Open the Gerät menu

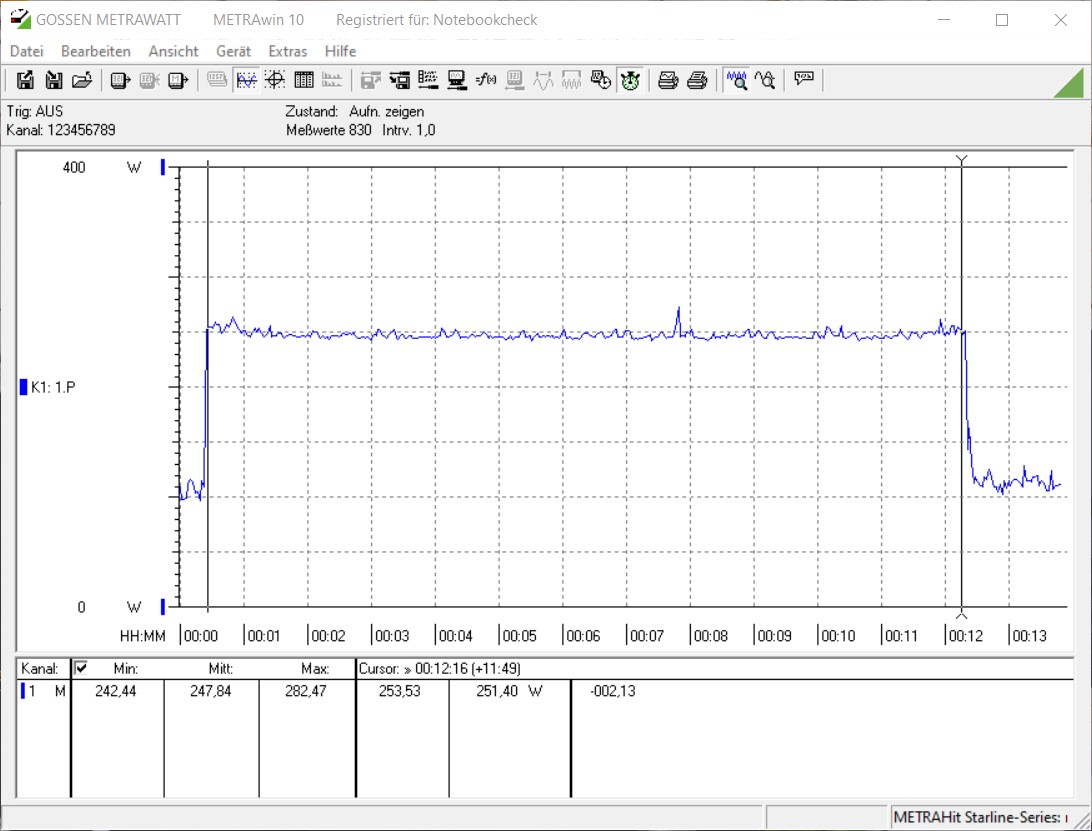[x=233, y=51]
